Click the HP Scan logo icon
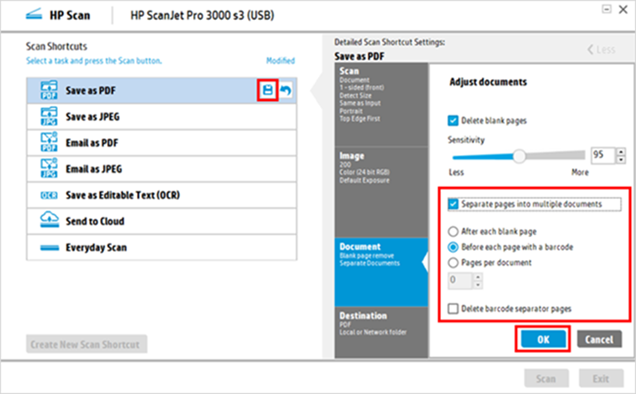Image resolution: width=636 pixels, height=394 pixels. click(x=34, y=15)
